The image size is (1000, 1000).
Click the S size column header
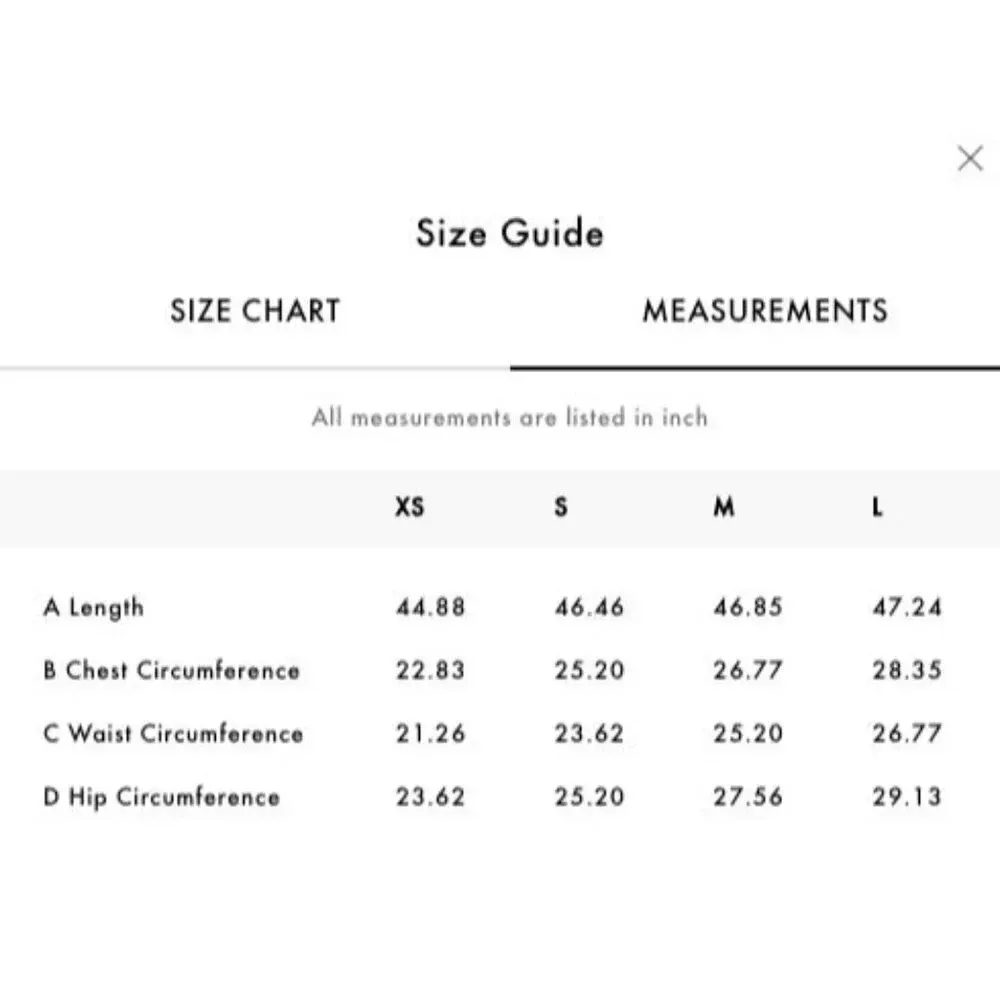click(561, 508)
